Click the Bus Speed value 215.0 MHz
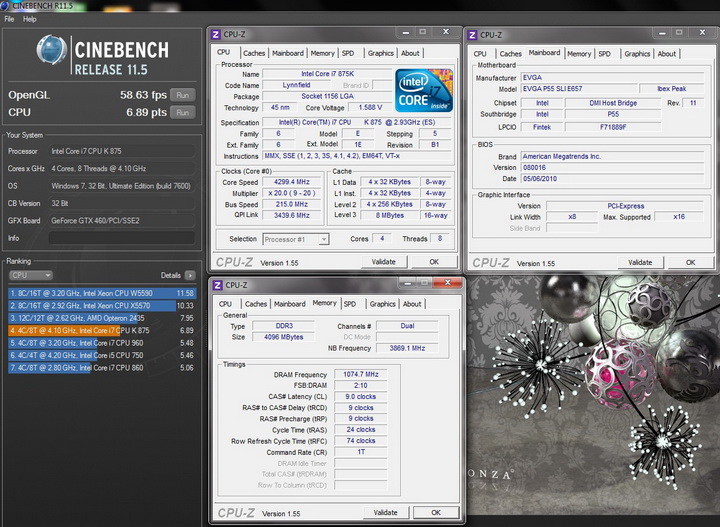The width and height of the screenshot is (720, 527). [292, 204]
